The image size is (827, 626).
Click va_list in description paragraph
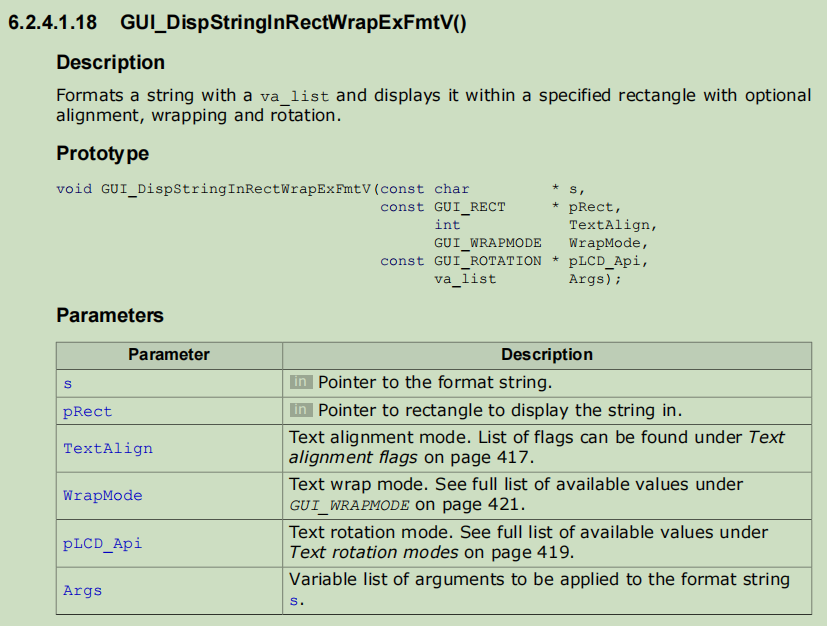(294, 96)
